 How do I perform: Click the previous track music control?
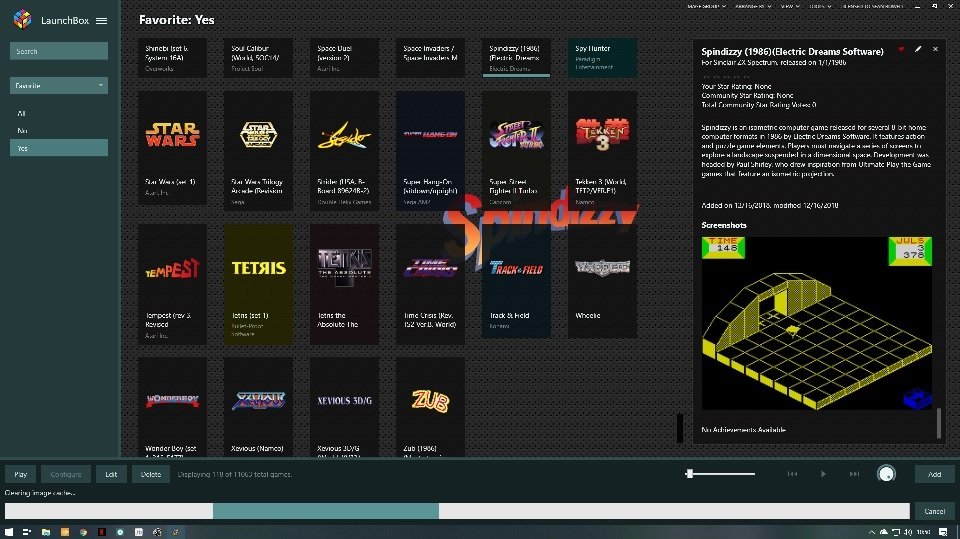click(x=792, y=474)
